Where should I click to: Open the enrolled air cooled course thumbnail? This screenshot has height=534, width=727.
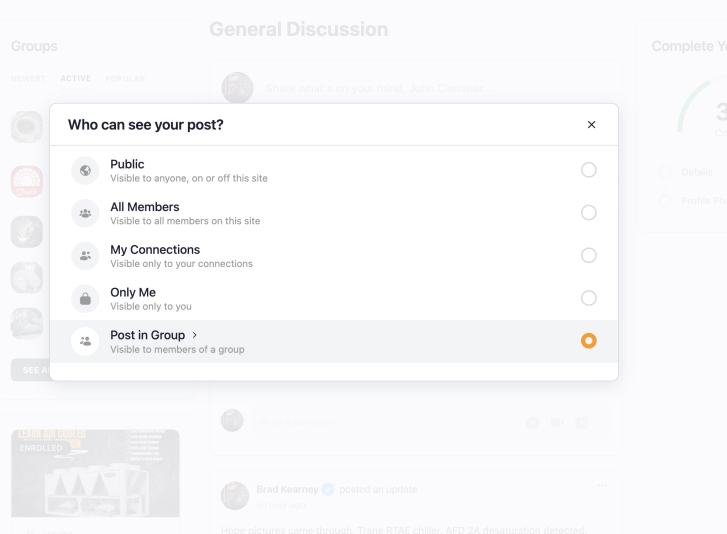pos(96,473)
